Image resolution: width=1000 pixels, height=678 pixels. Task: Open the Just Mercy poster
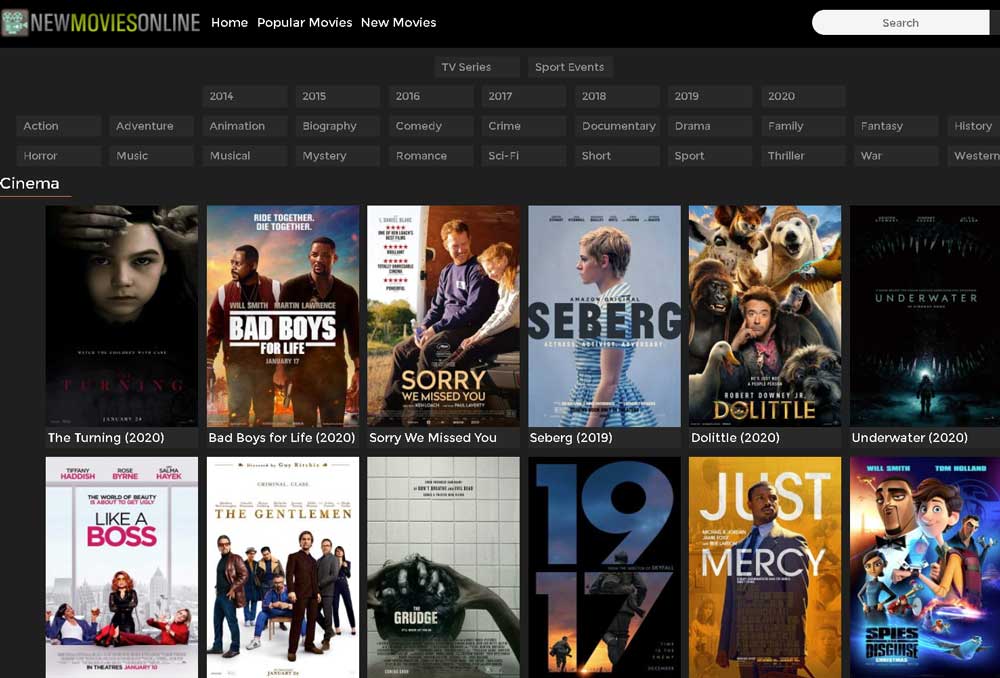pos(765,567)
